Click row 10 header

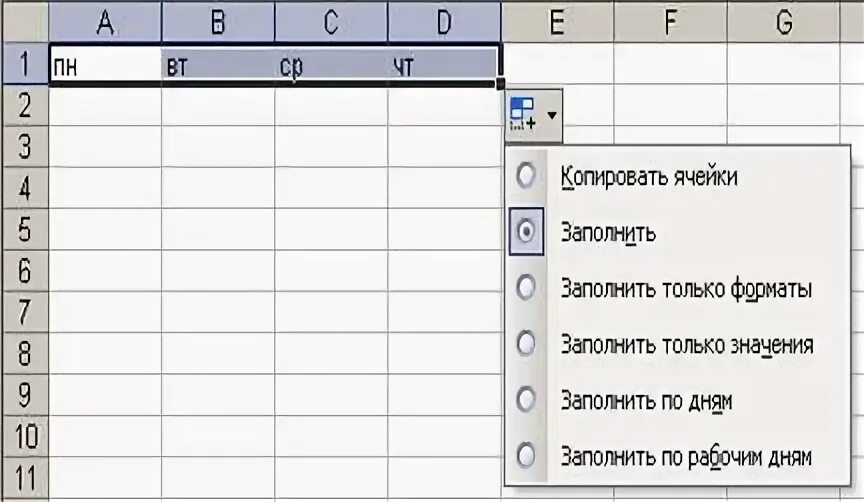point(25,436)
